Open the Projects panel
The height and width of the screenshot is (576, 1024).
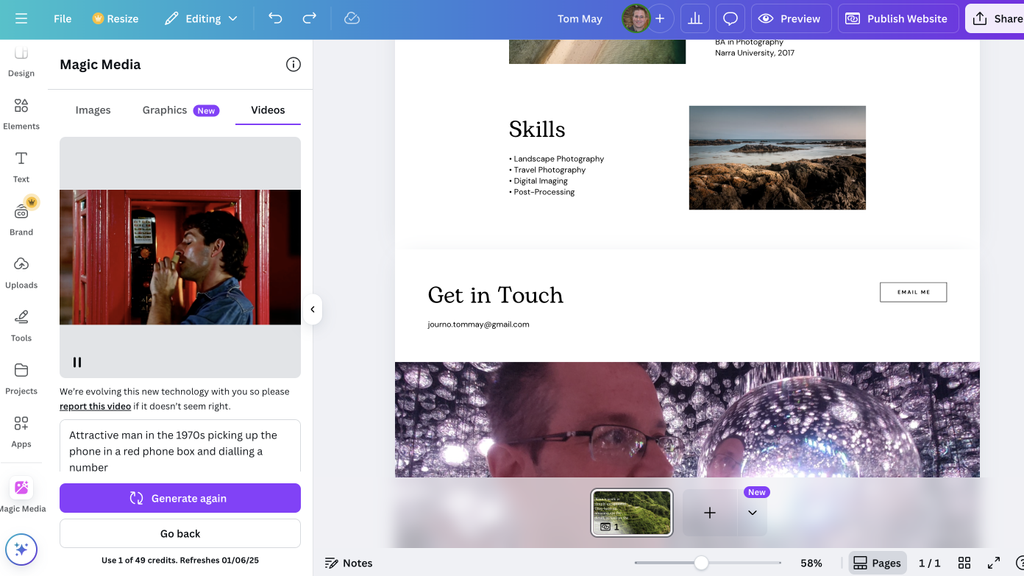tap(20, 377)
